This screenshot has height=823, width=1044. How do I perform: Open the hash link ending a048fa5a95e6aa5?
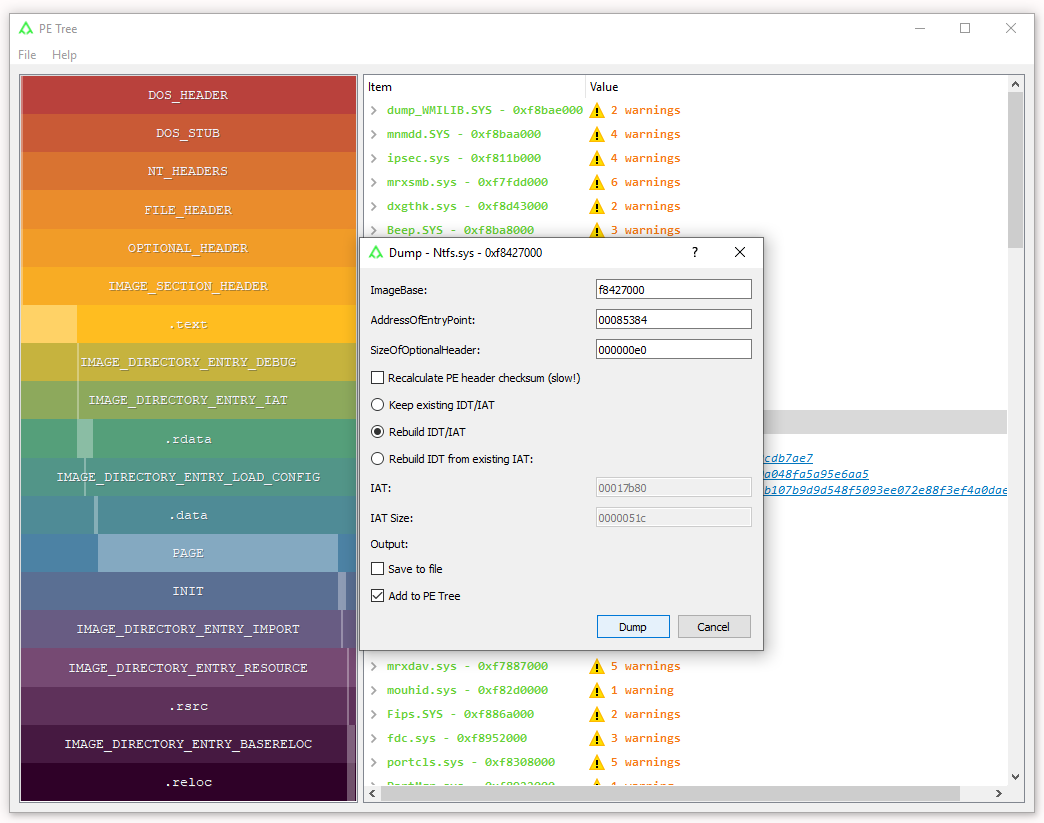pyautogui.click(x=816, y=474)
